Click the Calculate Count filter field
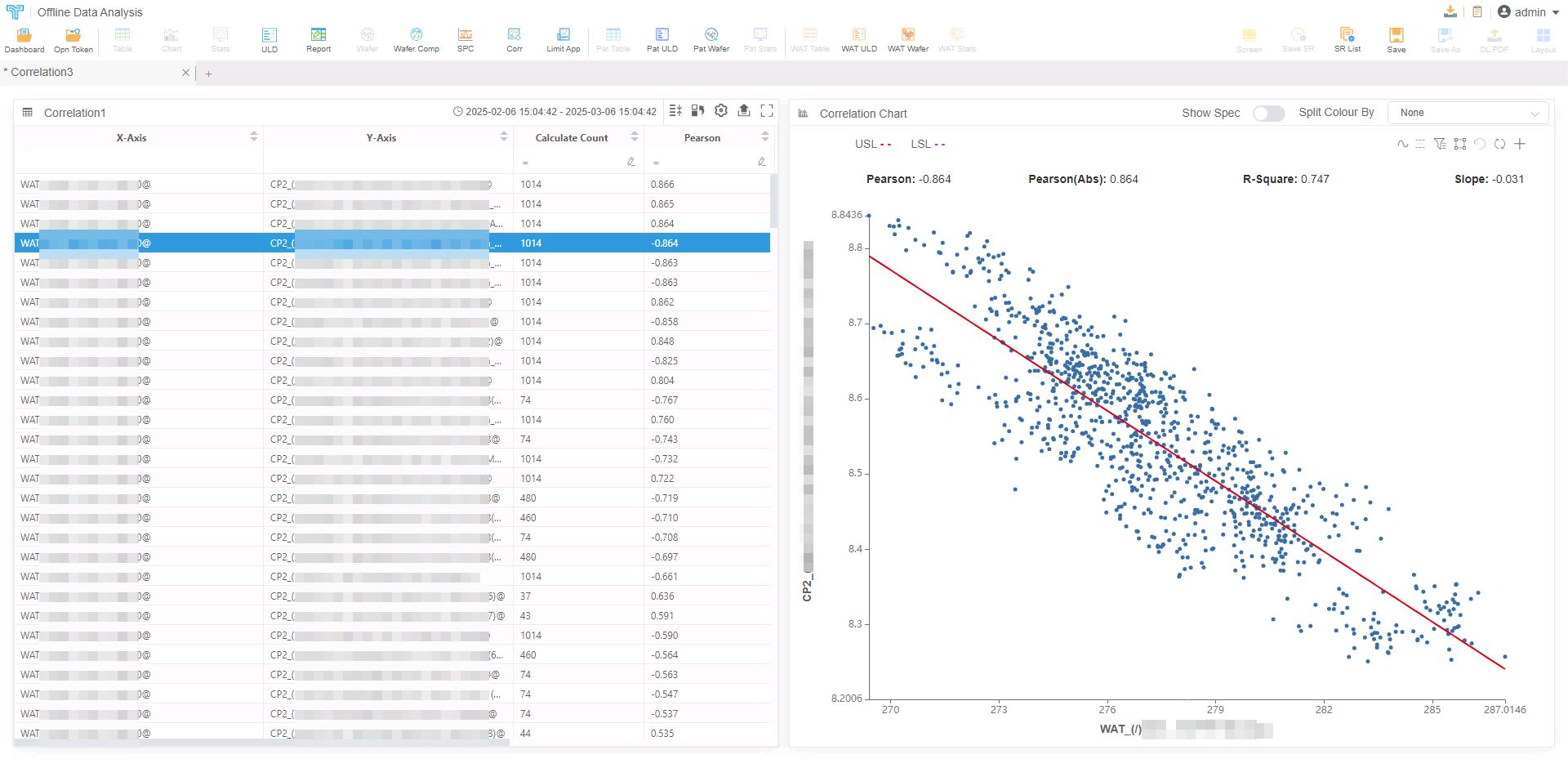The height and width of the screenshot is (759, 1568). (x=572, y=163)
